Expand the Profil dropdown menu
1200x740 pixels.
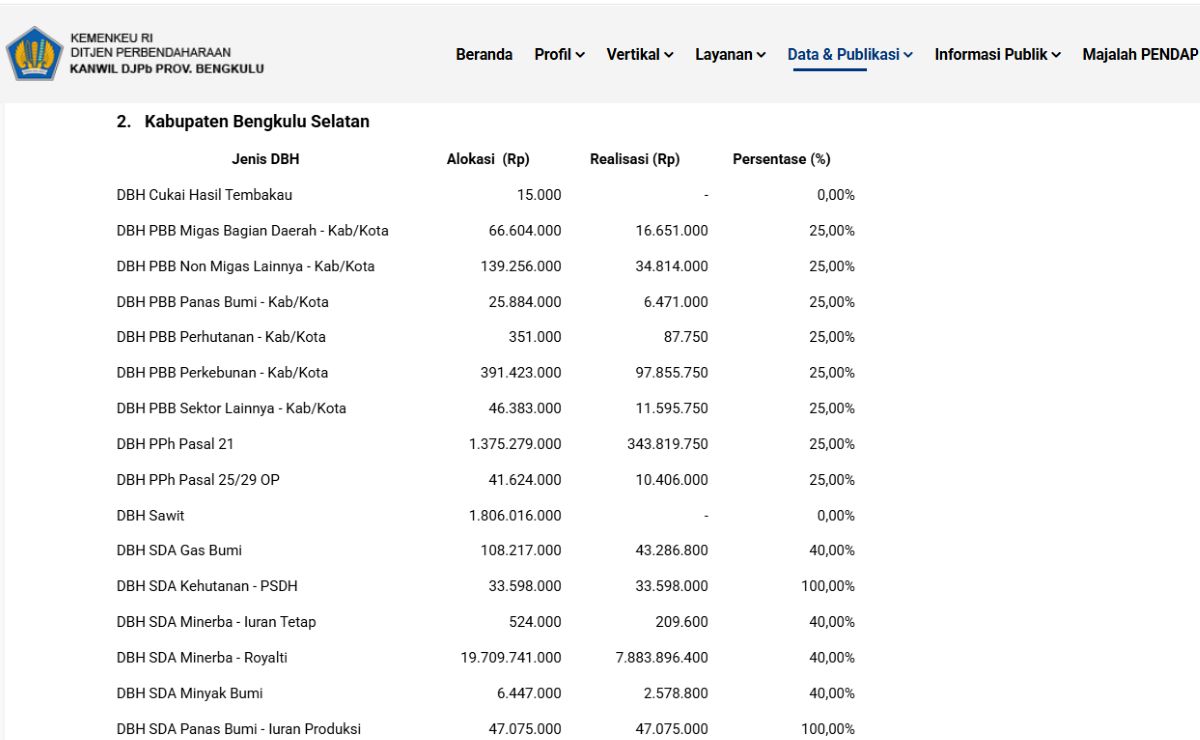point(560,55)
